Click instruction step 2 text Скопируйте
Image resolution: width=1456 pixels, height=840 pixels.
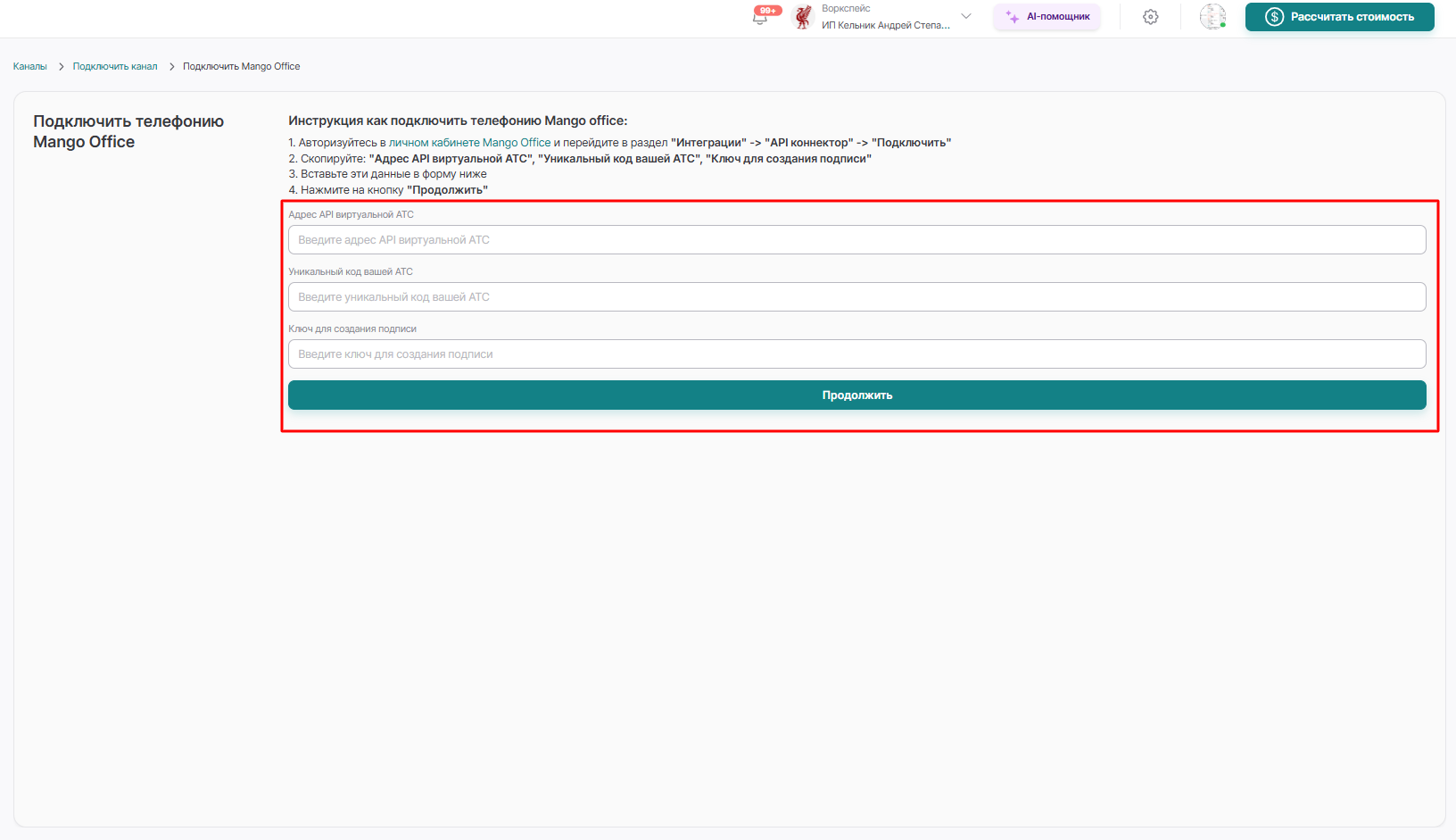580,159
